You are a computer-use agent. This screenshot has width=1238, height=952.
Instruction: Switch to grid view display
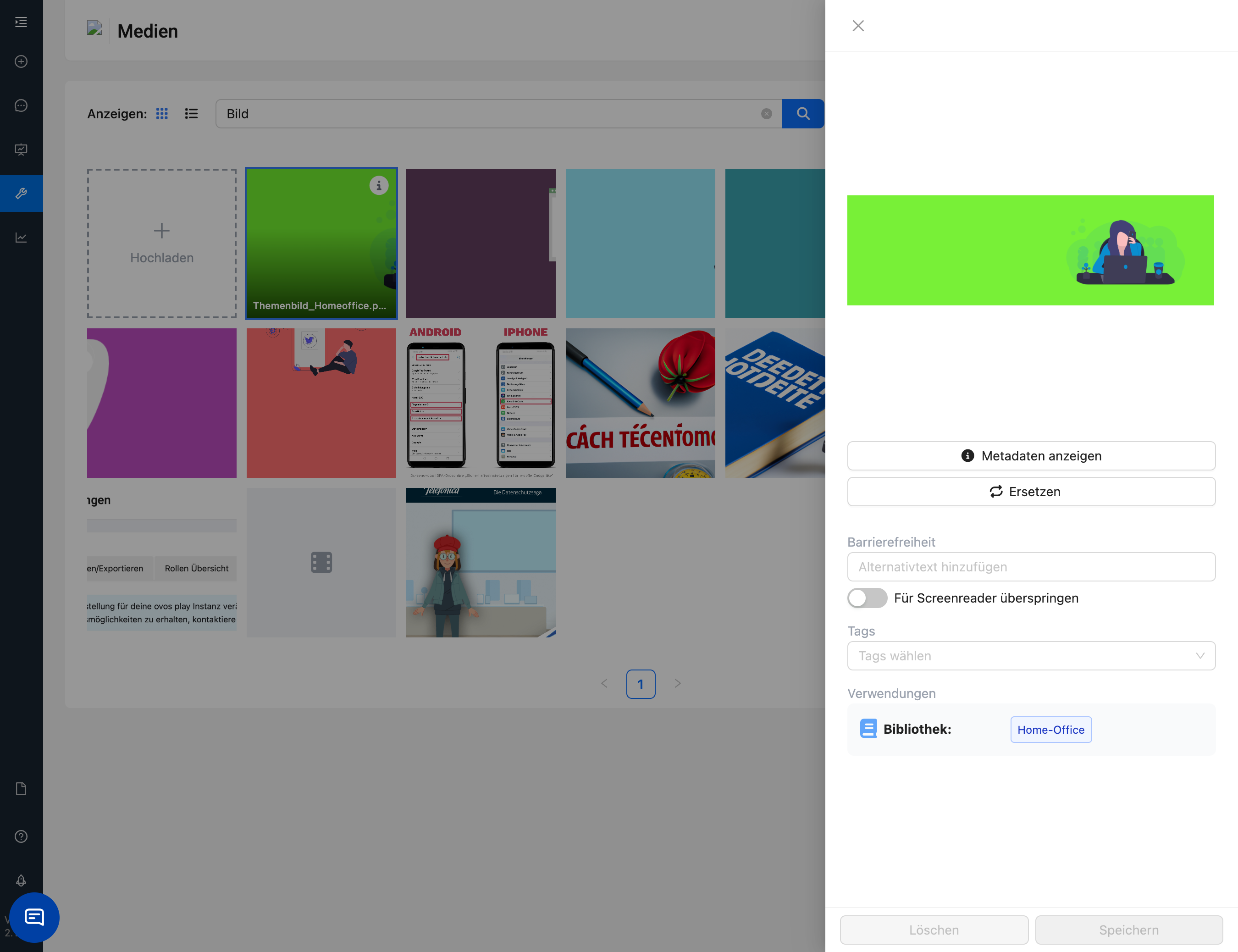tap(162, 114)
